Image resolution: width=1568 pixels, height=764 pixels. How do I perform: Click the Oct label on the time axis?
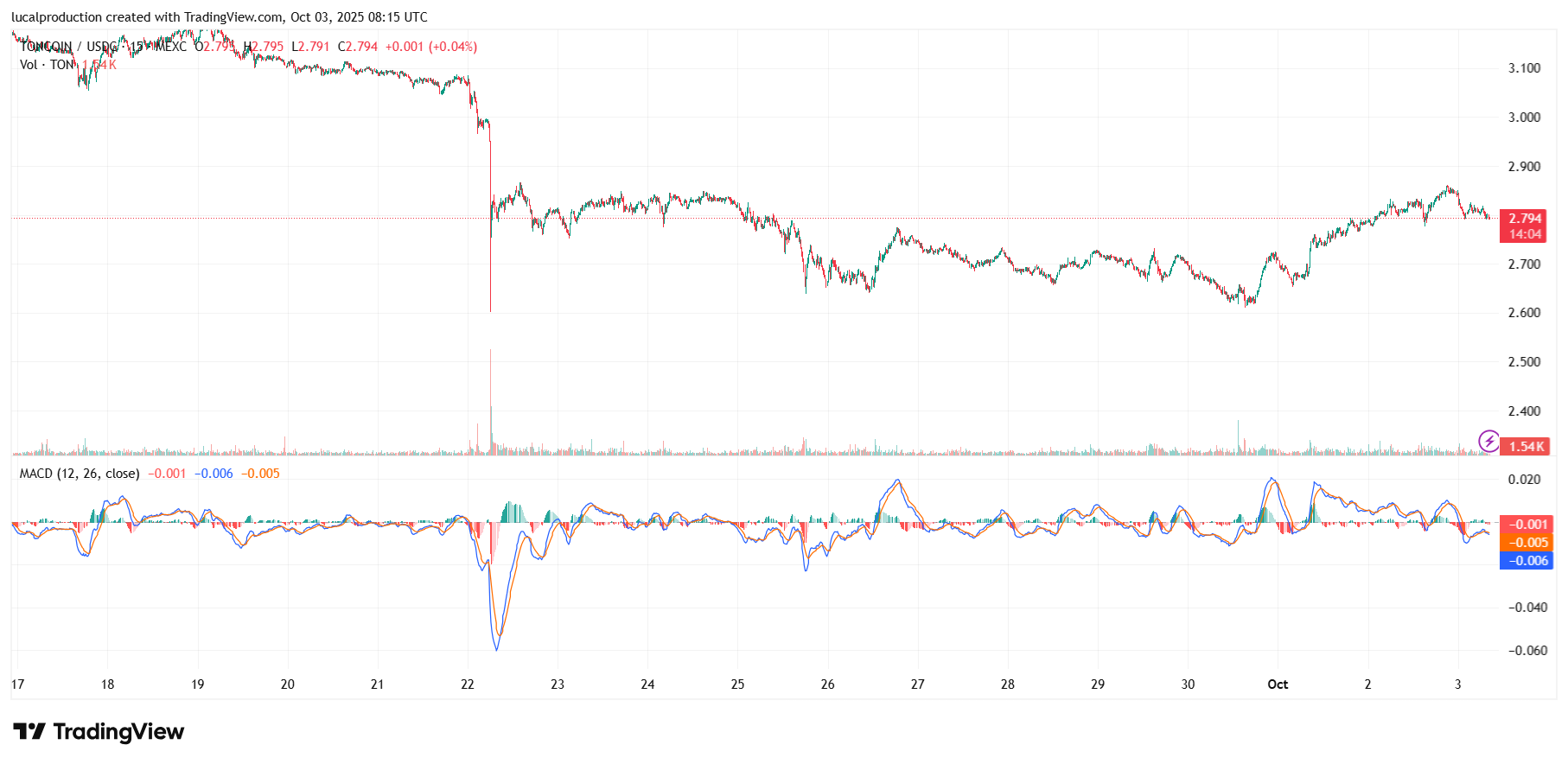(x=1278, y=684)
